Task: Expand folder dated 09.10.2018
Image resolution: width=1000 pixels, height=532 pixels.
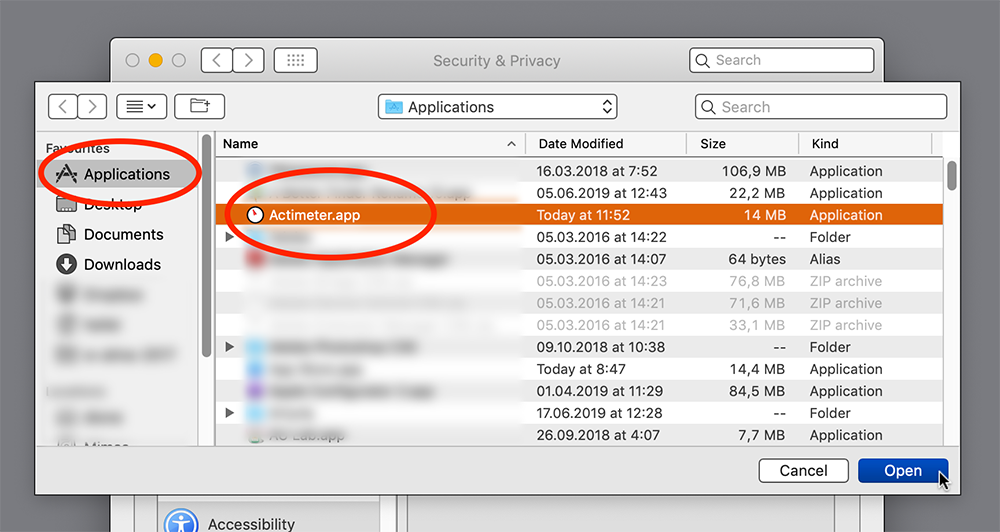Action: pyautogui.click(x=230, y=347)
